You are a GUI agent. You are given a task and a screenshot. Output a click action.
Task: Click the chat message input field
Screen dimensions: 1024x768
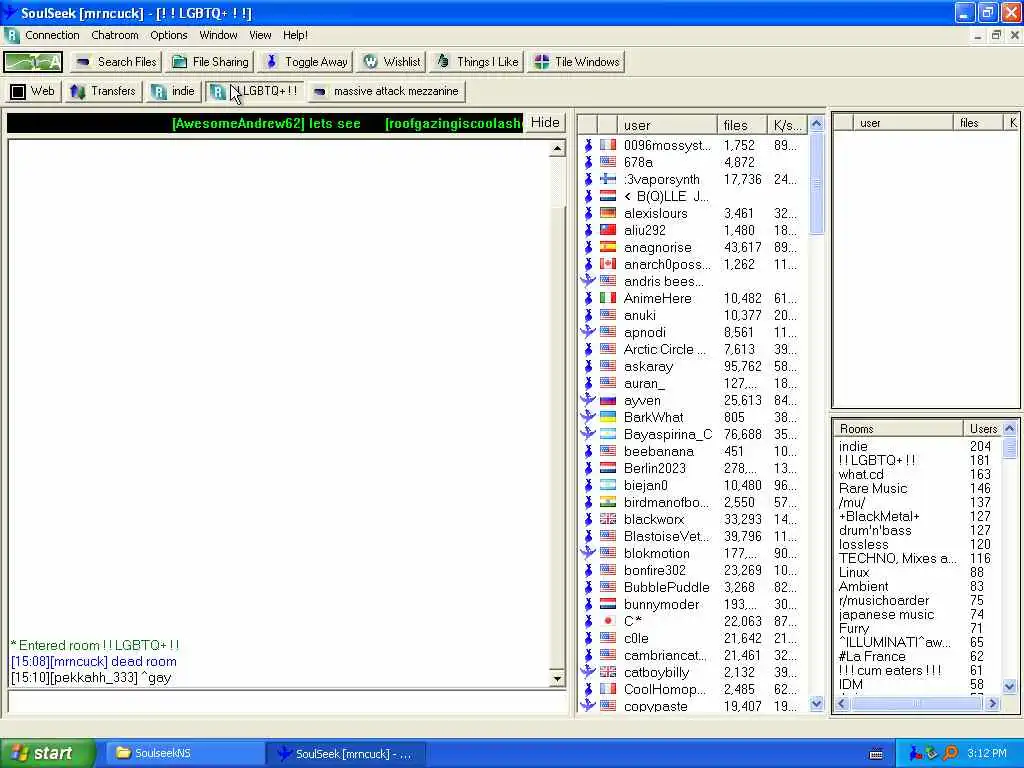point(287,703)
